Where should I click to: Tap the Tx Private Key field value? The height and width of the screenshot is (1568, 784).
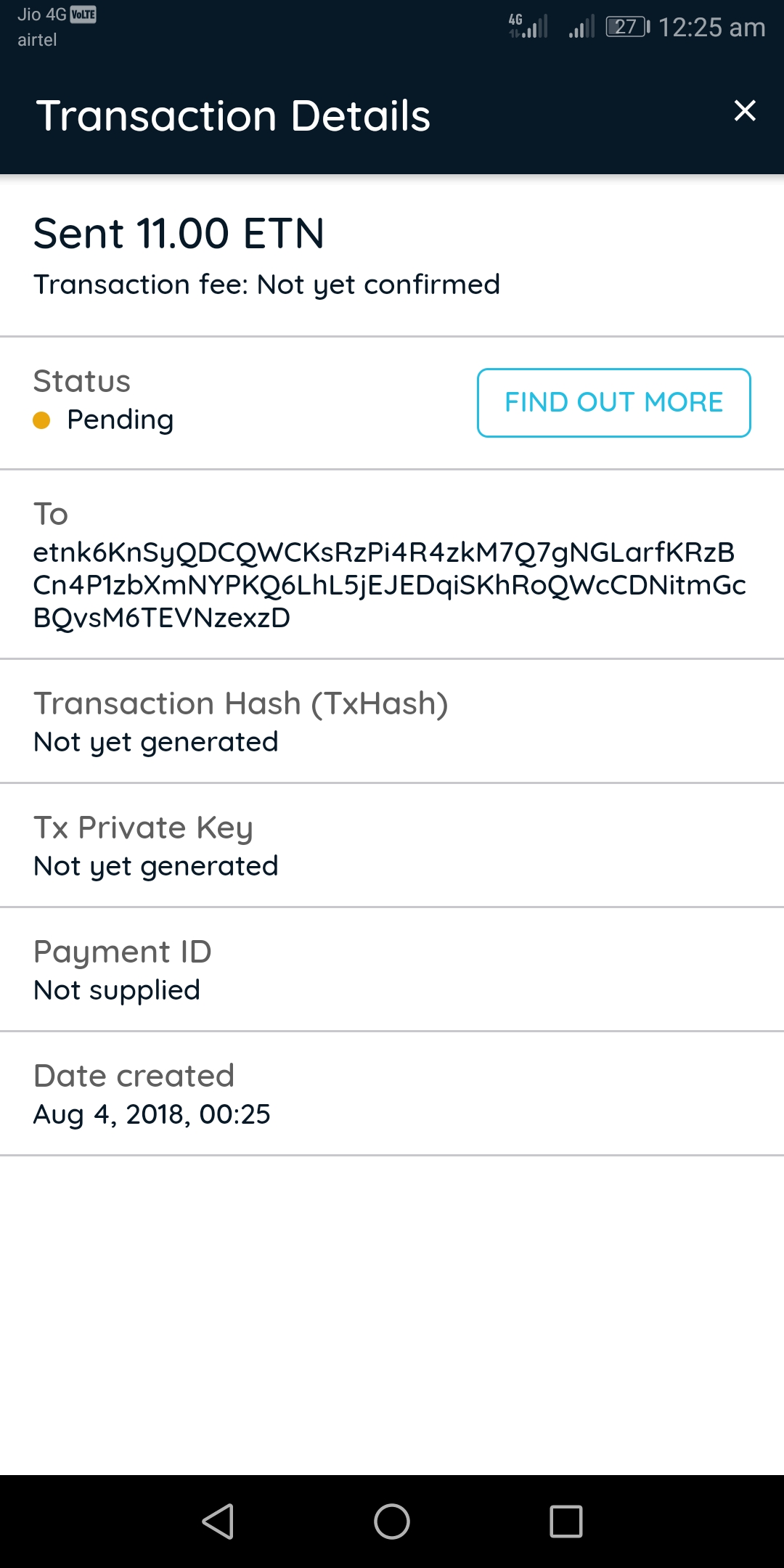click(x=156, y=866)
